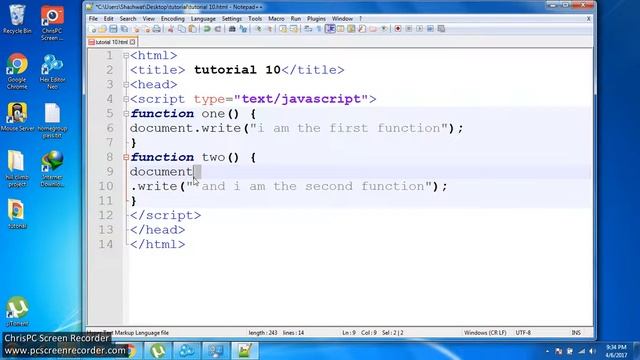
Task: Click the Zoom In toolbar icon
Action: (258, 29)
